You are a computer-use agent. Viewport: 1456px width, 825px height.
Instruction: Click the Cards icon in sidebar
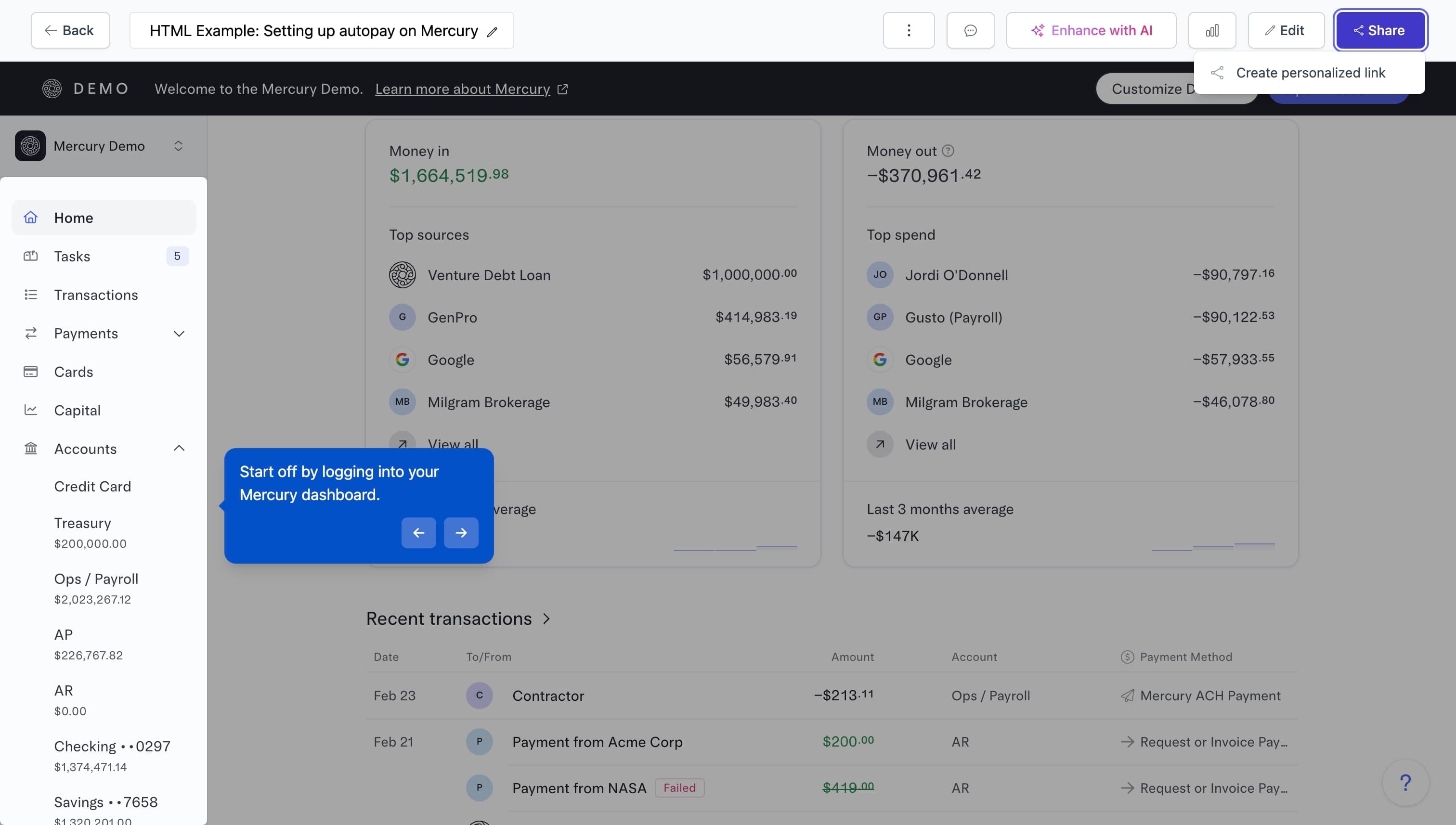31,372
